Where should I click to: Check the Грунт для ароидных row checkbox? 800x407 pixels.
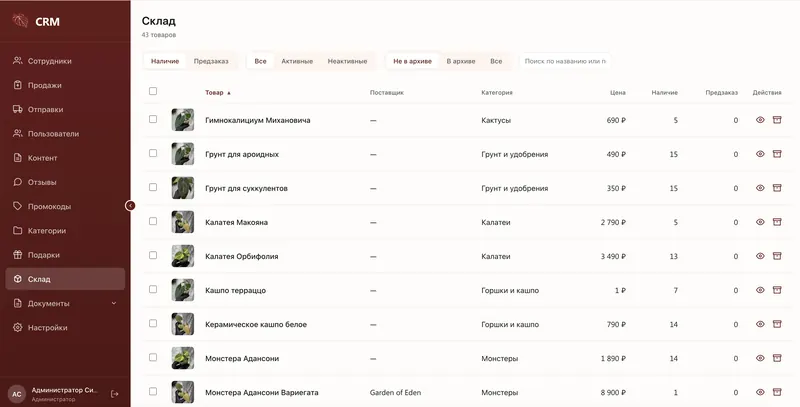(x=153, y=153)
